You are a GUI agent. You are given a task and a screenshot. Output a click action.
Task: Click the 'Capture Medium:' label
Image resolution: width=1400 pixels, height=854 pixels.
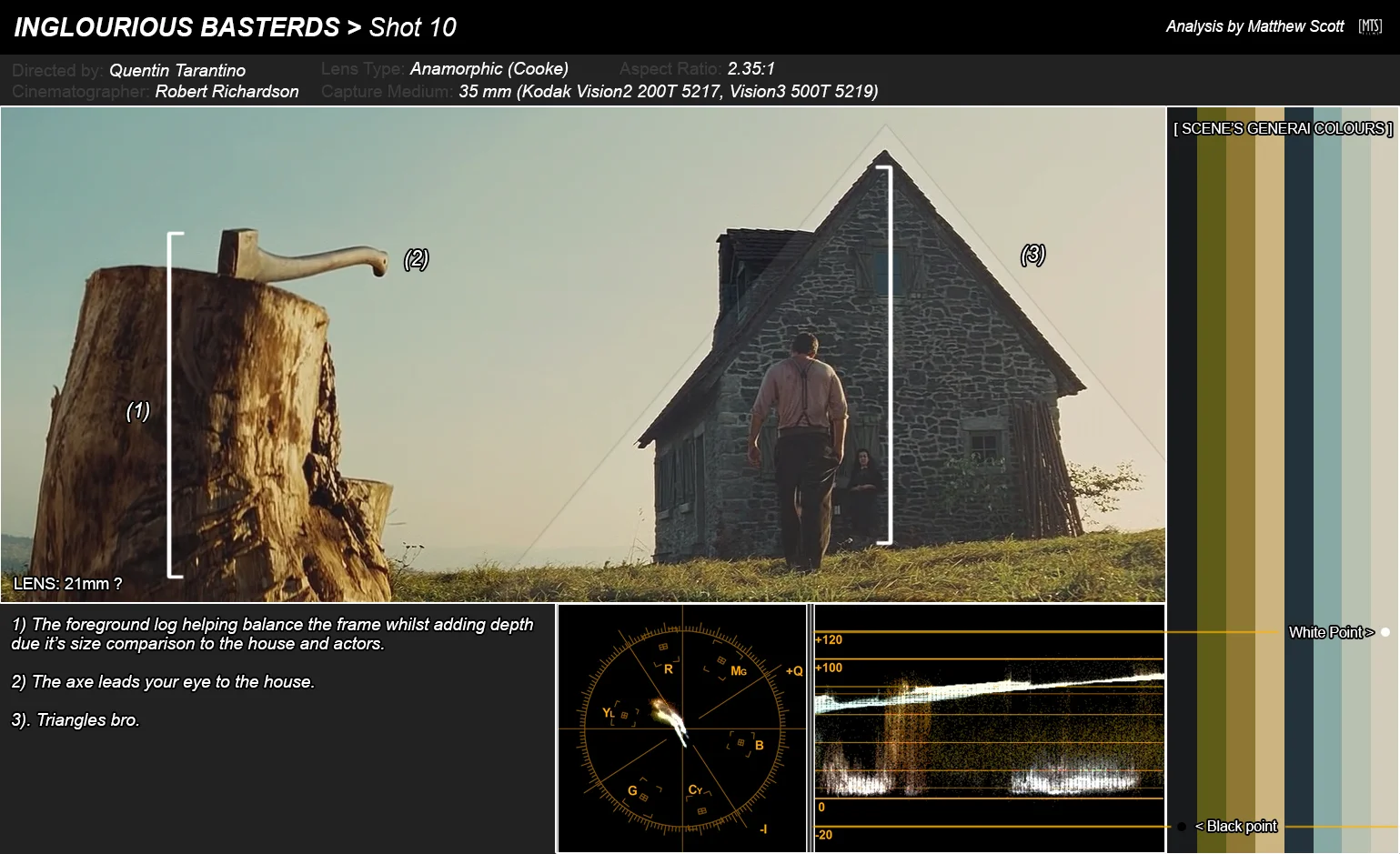(388, 91)
